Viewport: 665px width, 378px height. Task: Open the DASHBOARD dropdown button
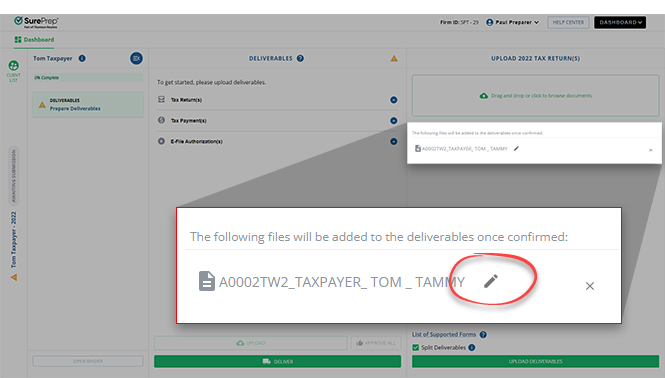click(620, 22)
